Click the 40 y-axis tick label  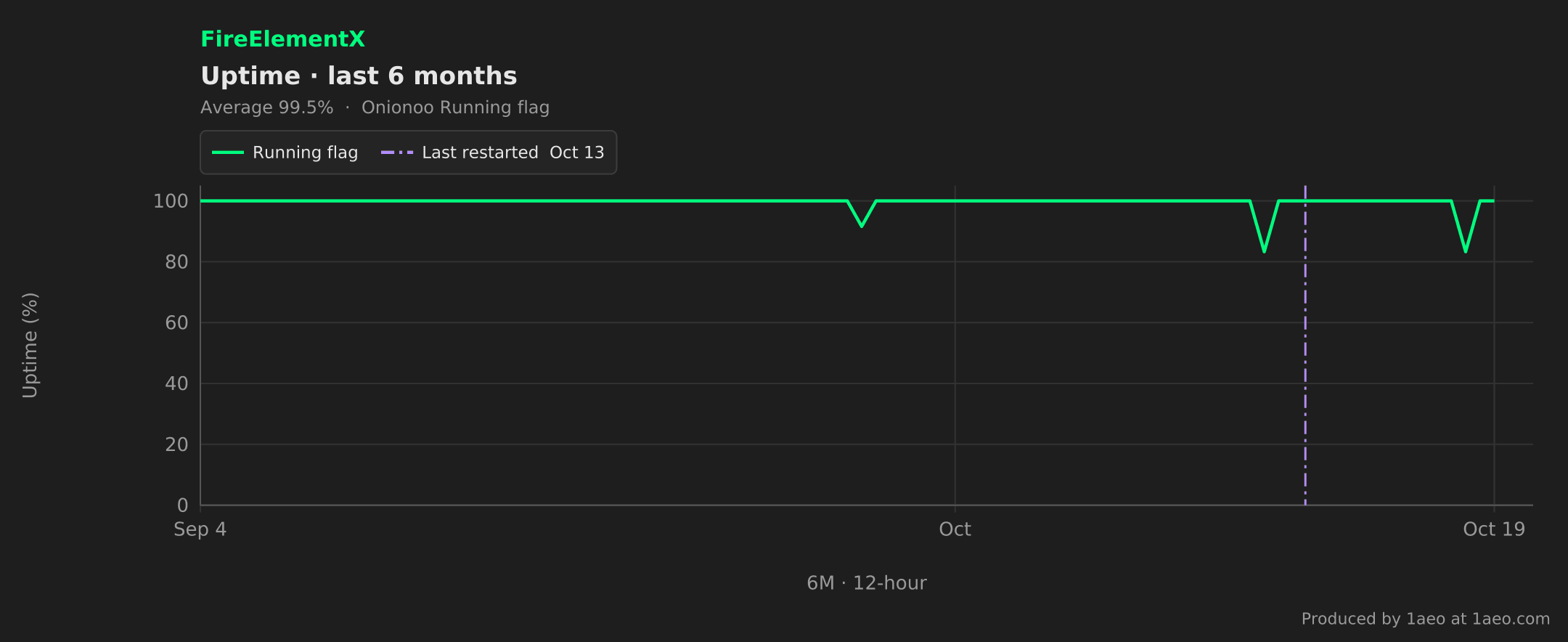[176, 383]
